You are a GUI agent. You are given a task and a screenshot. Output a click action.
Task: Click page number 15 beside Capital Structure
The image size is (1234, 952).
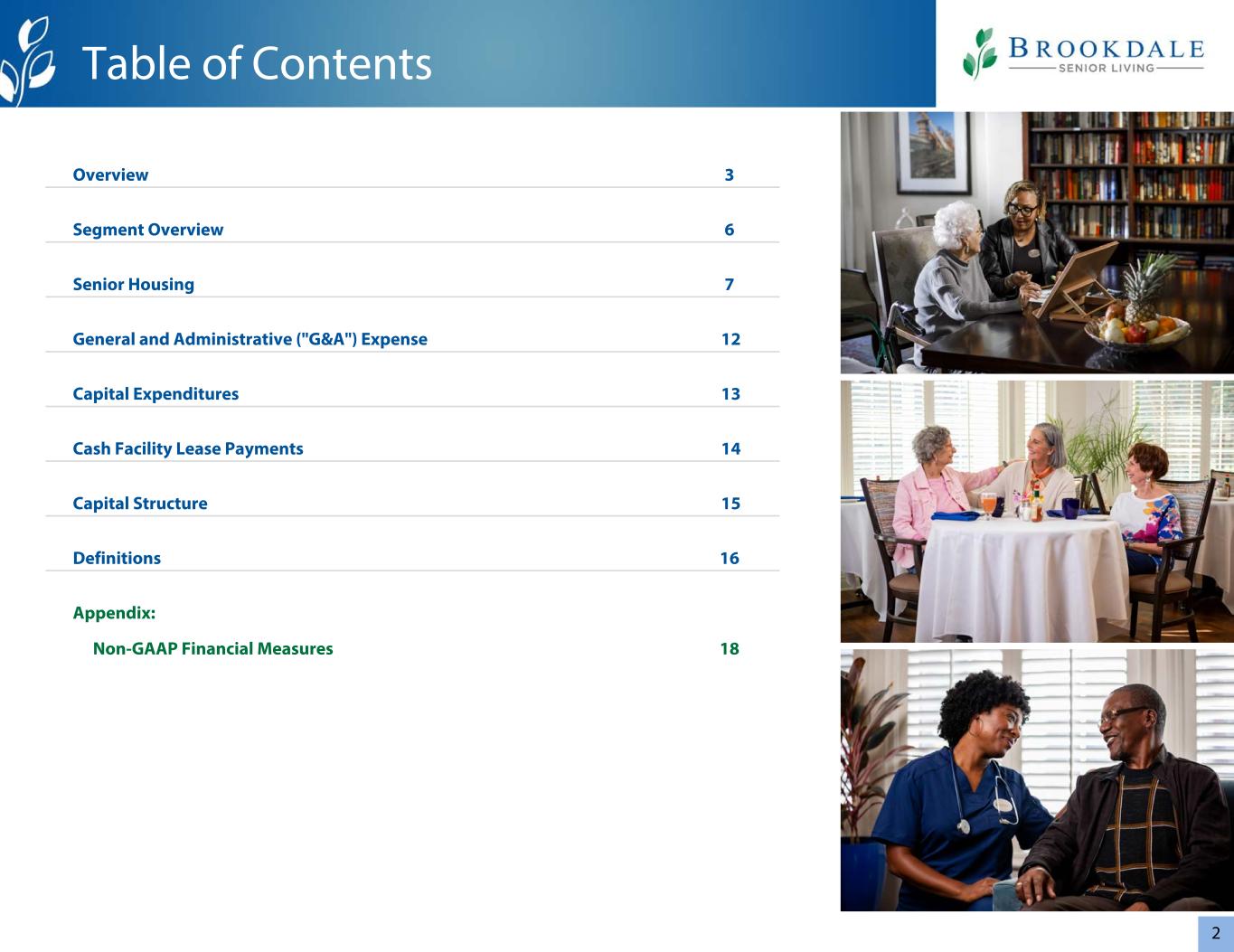click(730, 504)
